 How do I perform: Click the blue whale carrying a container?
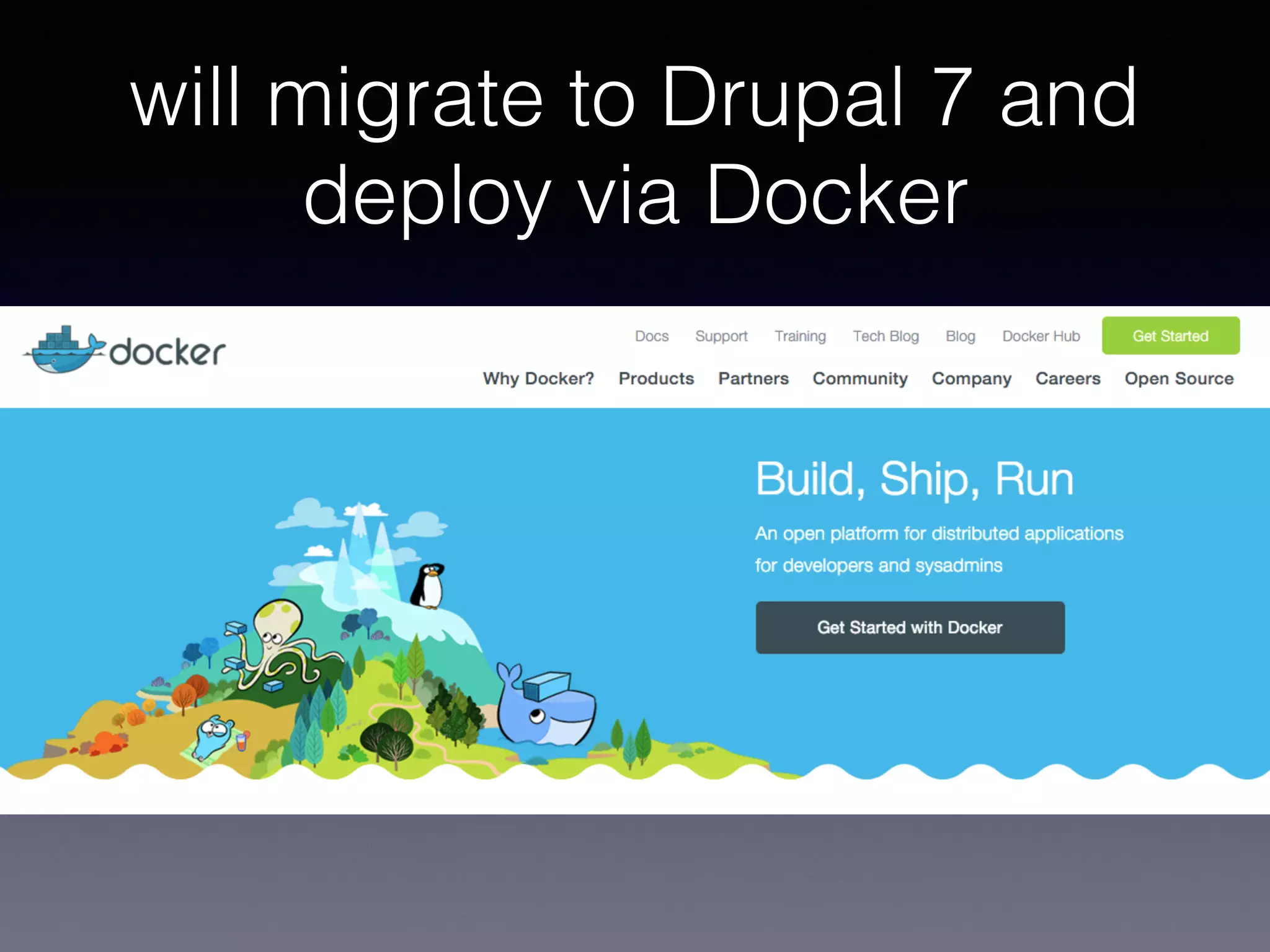[546, 703]
